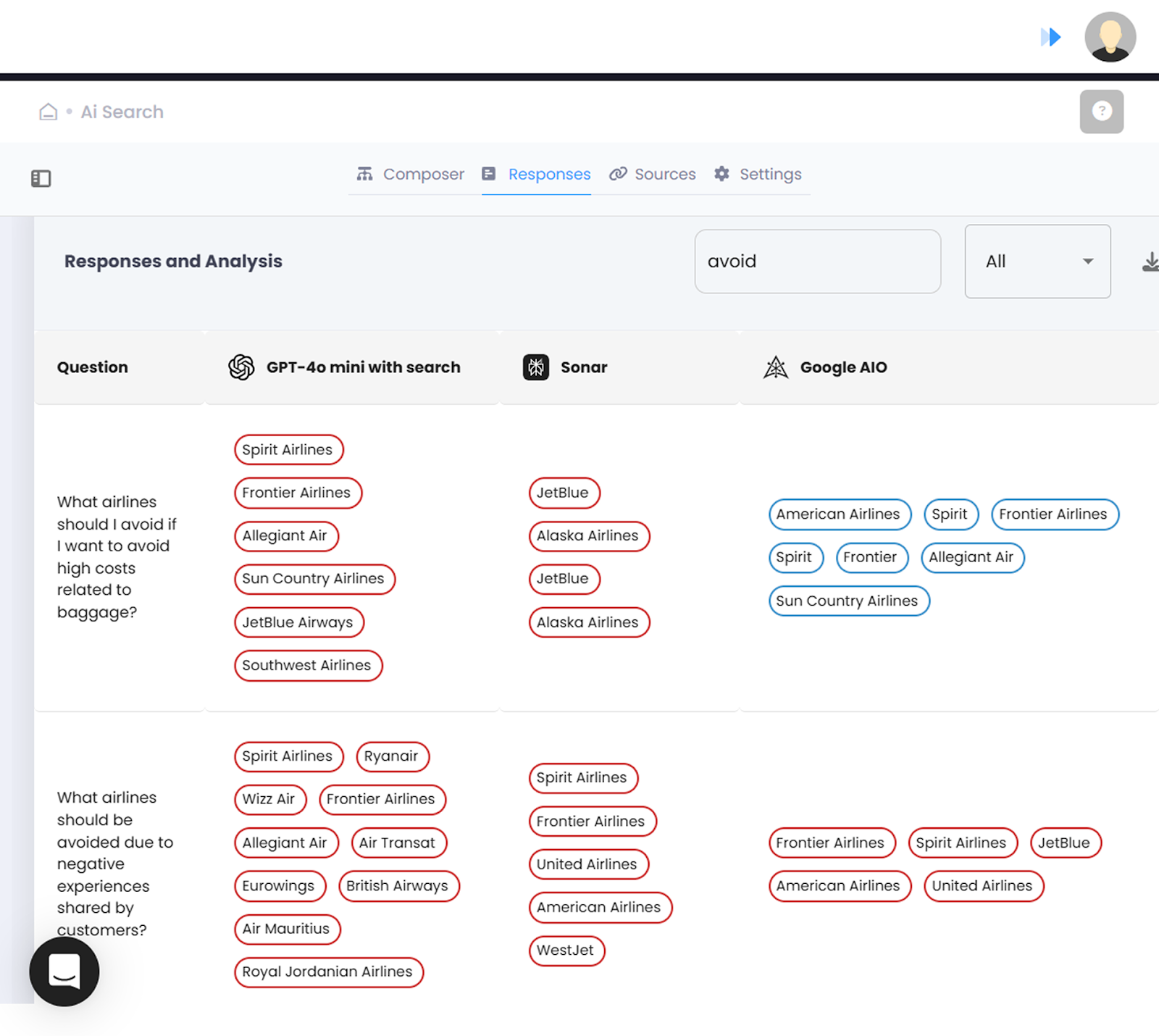Click the red American Airlines tag under Google AIO
The width and height of the screenshot is (1159, 1036).
840,885
